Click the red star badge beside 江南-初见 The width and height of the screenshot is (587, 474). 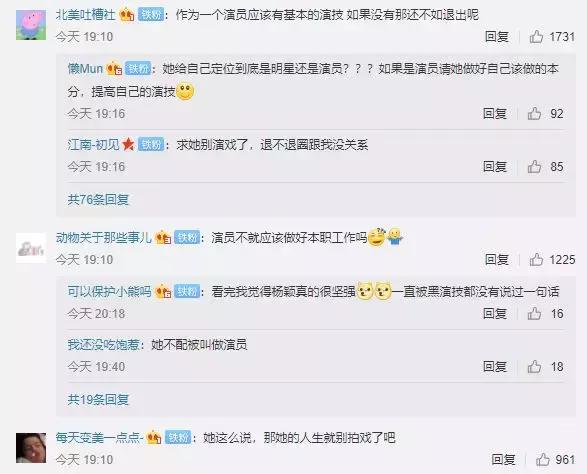(x=128, y=144)
